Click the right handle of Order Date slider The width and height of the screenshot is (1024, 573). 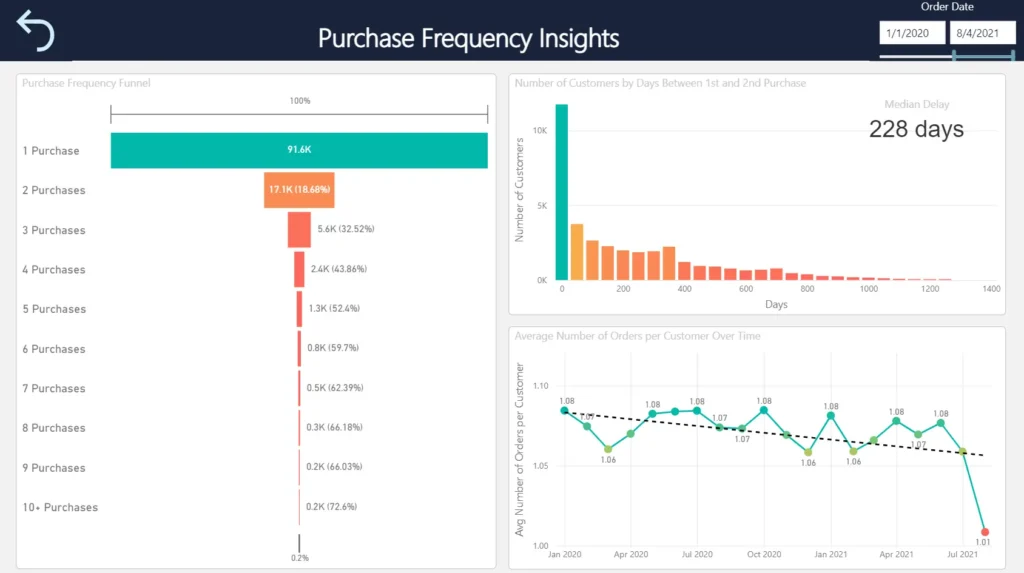[1013, 55]
